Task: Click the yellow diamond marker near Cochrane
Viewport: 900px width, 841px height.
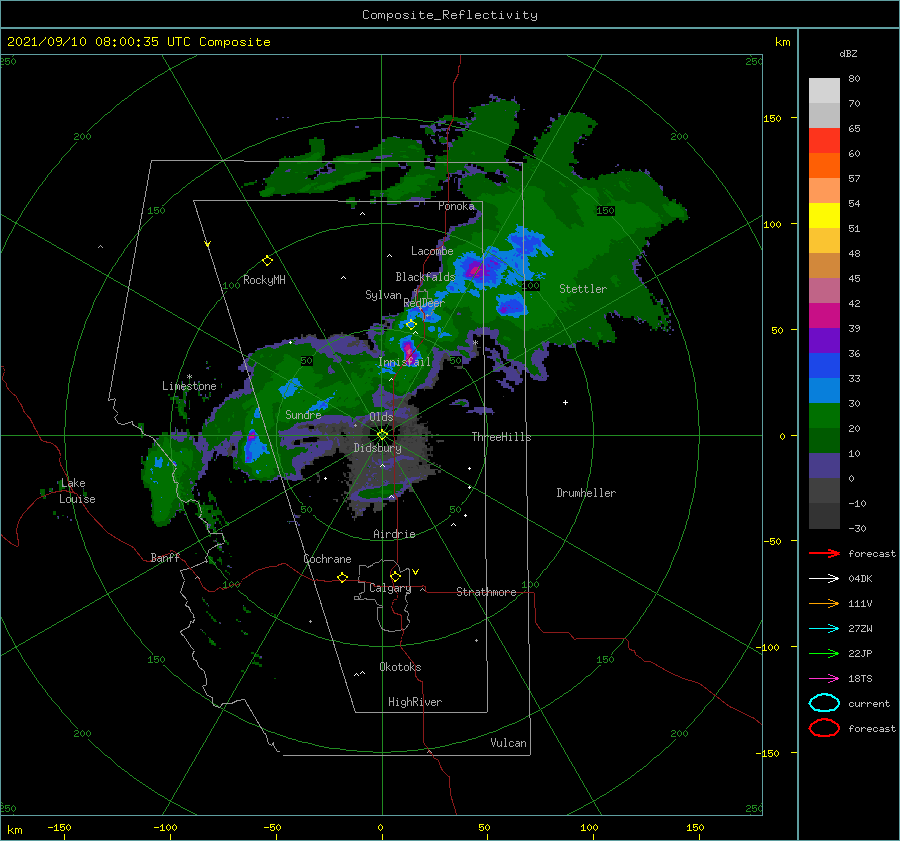Action: pos(342,578)
